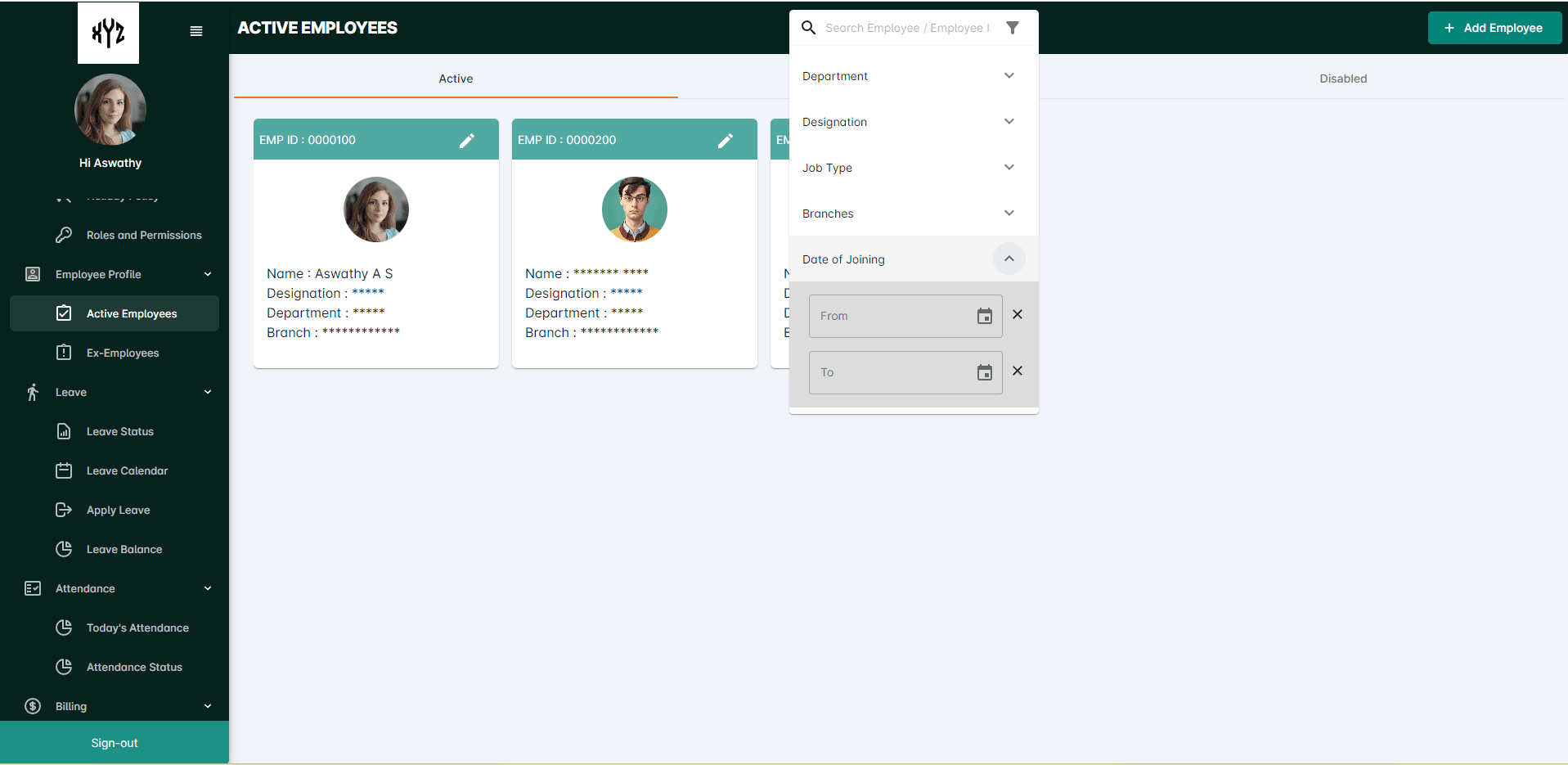This screenshot has height=765, width=1568.
Task: Collapse the Date of Joining section
Action: [x=1009, y=259]
